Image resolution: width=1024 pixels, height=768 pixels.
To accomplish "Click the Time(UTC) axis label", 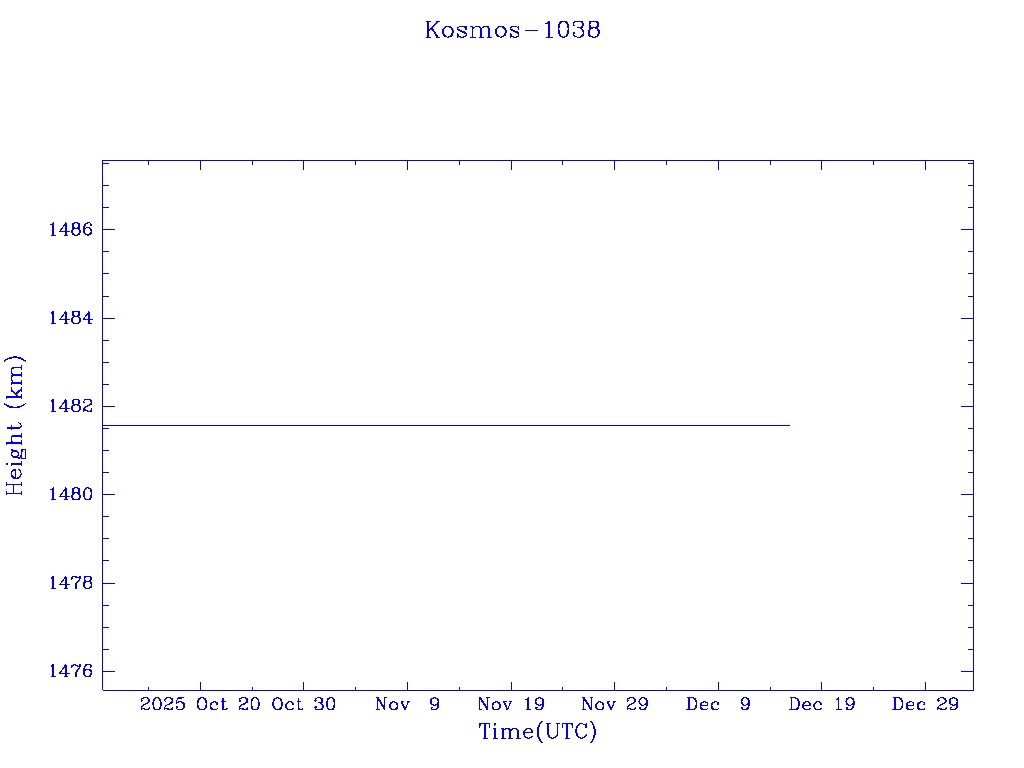I will [537, 732].
